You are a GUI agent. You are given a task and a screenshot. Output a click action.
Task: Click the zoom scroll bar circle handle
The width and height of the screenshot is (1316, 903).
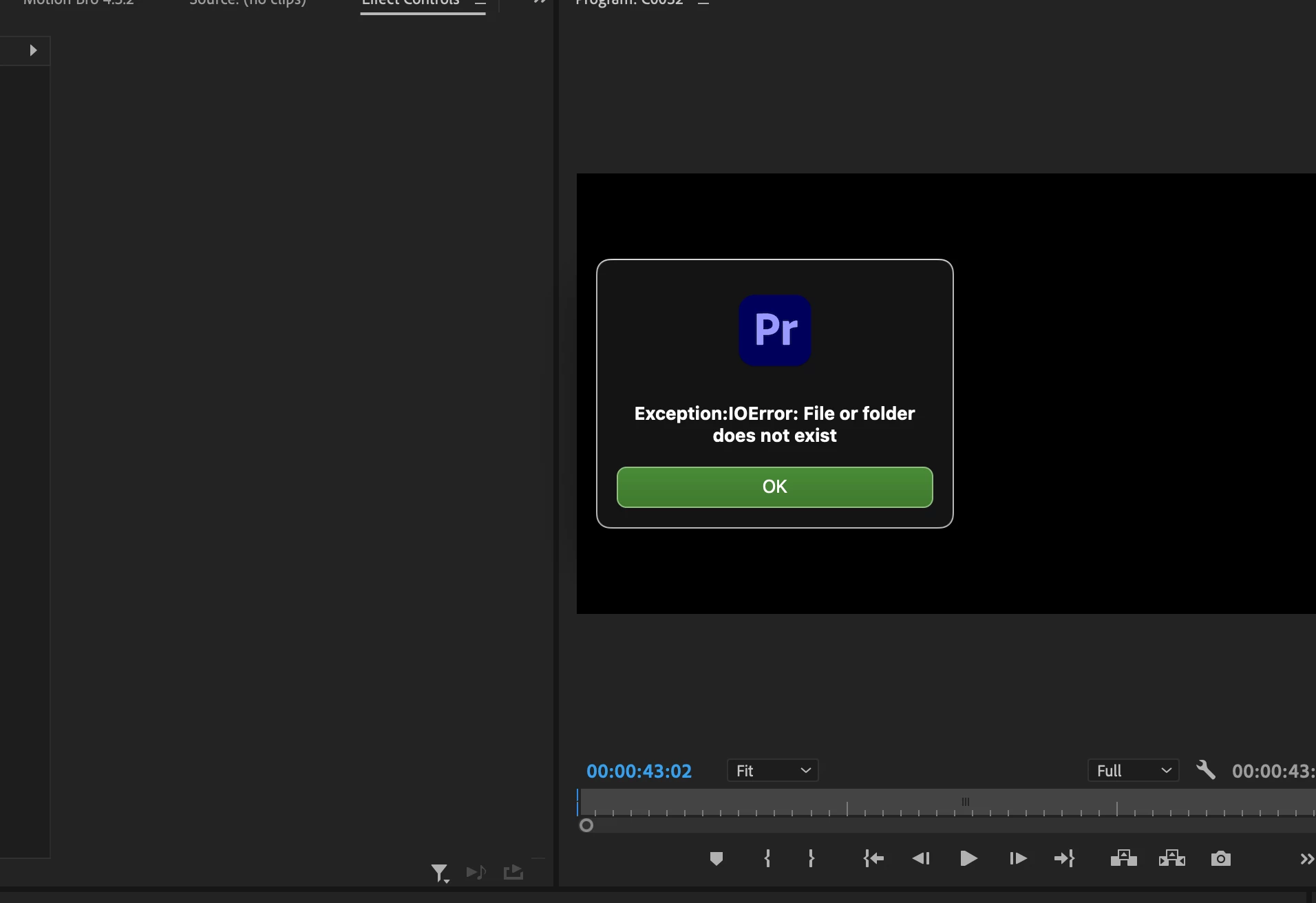pyautogui.click(x=586, y=825)
